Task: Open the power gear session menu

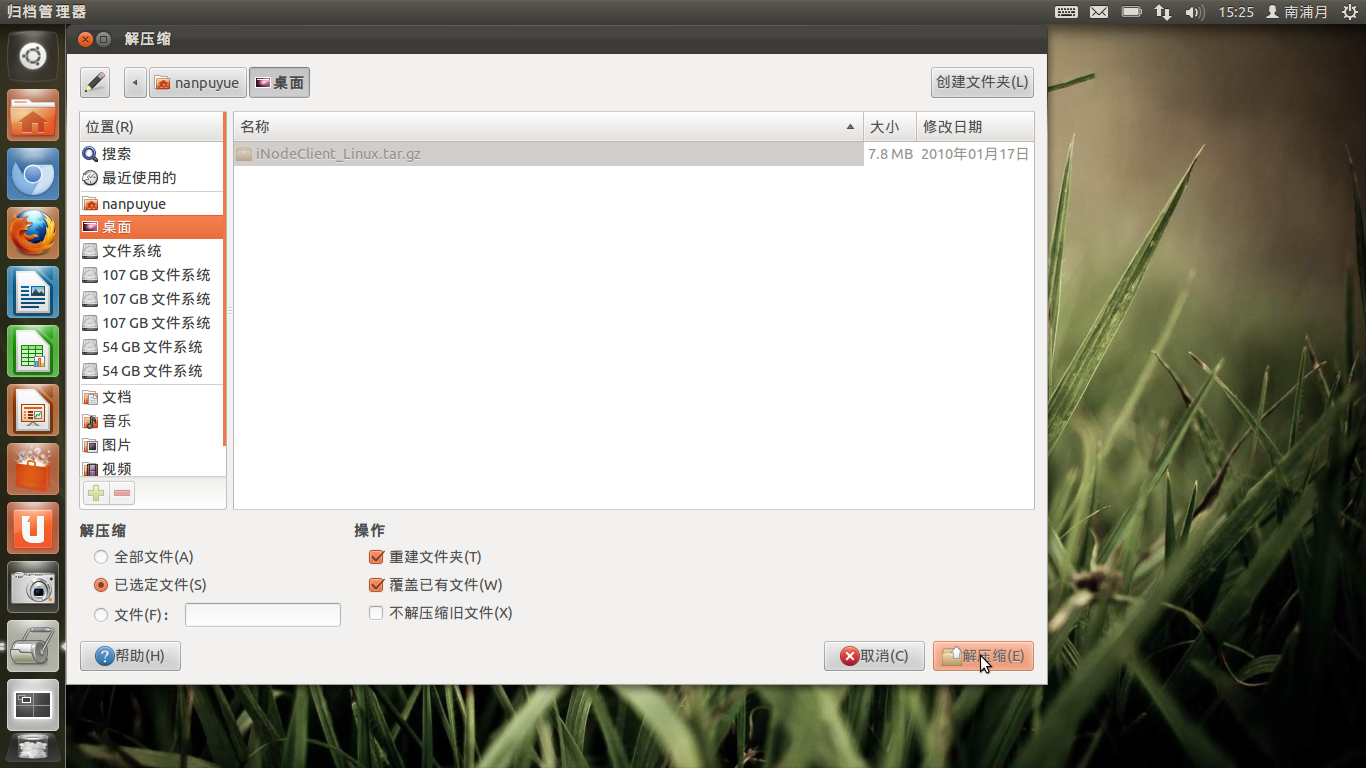Action: (x=1349, y=12)
